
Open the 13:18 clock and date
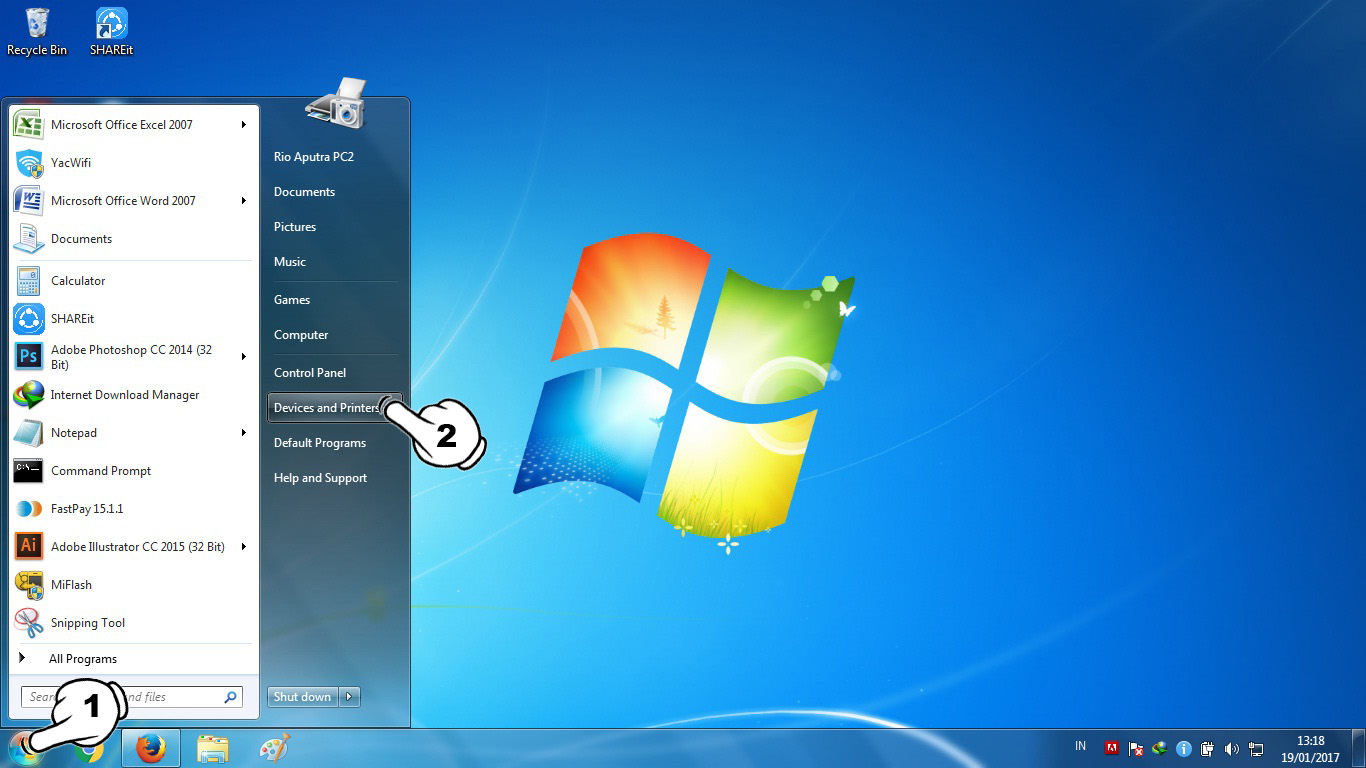click(1310, 749)
